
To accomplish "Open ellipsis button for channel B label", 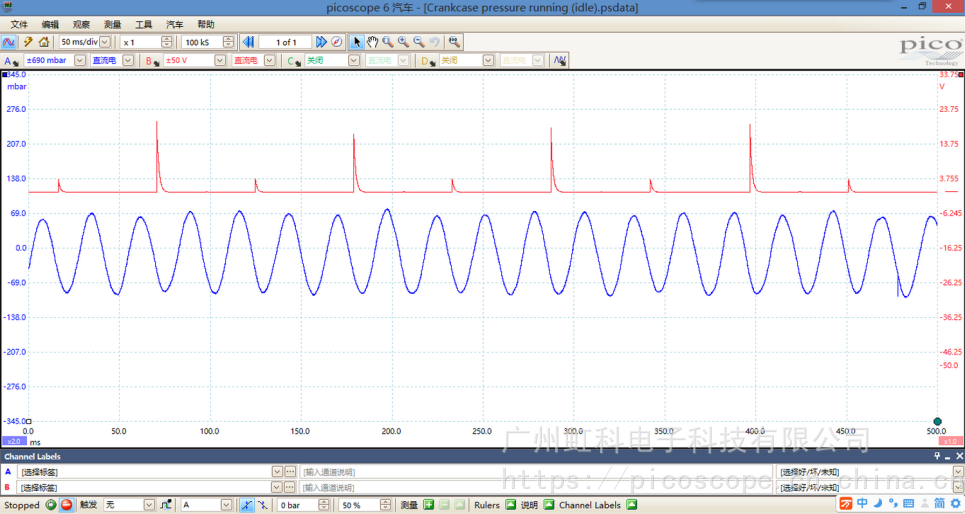I will 290,487.
